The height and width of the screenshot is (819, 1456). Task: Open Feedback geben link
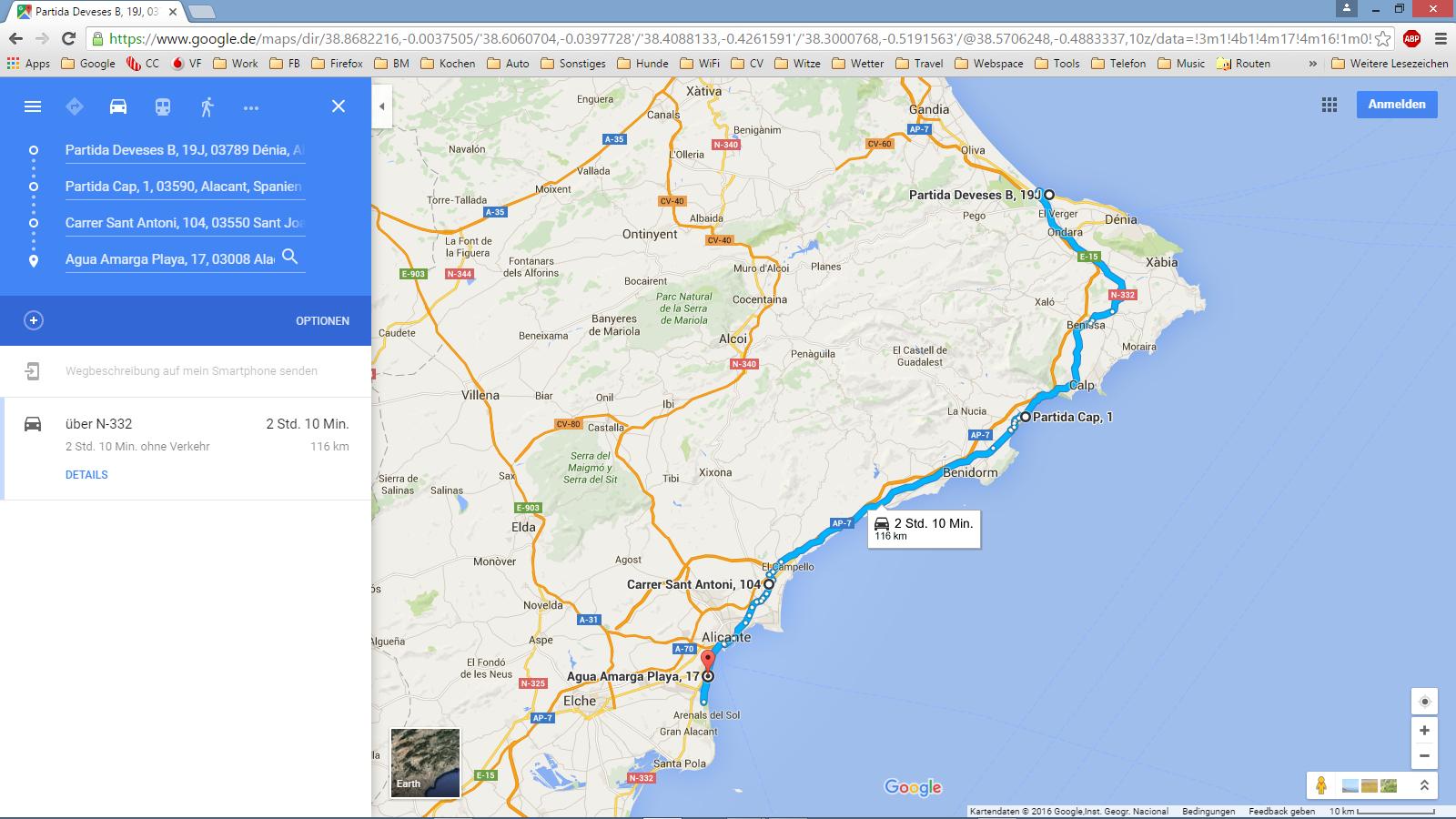tap(1281, 812)
